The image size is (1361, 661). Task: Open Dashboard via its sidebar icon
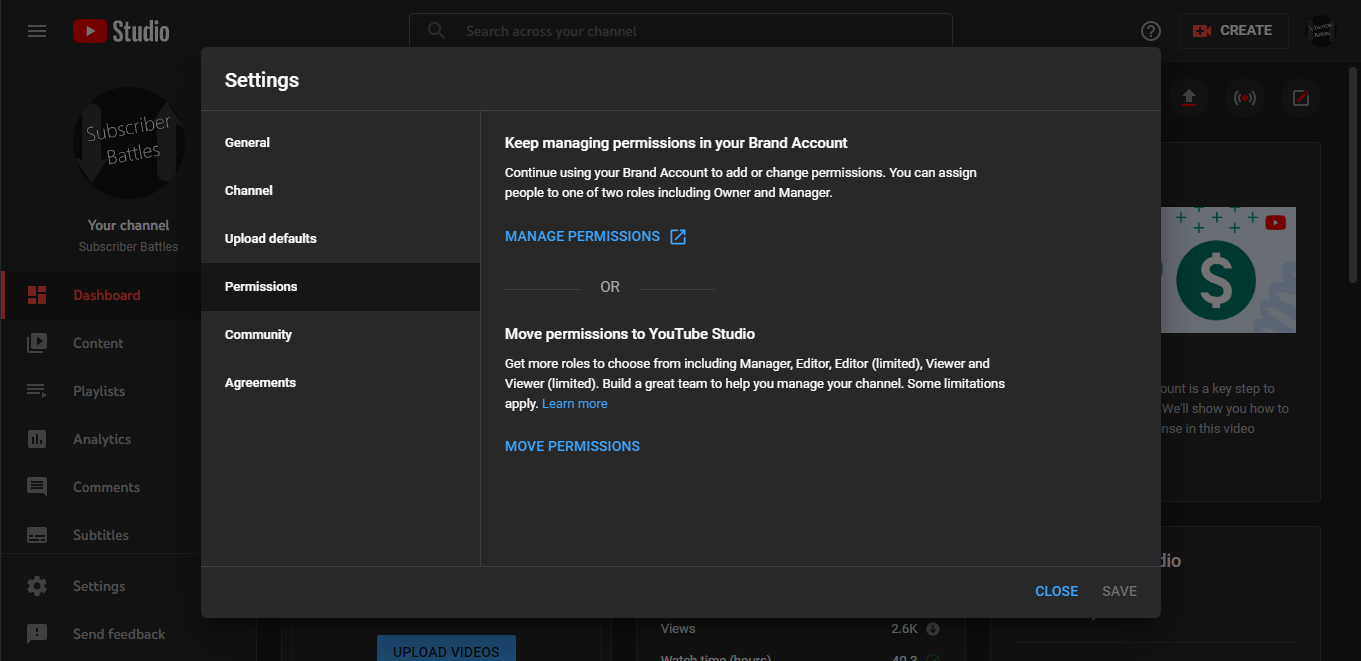click(x=37, y=295)
